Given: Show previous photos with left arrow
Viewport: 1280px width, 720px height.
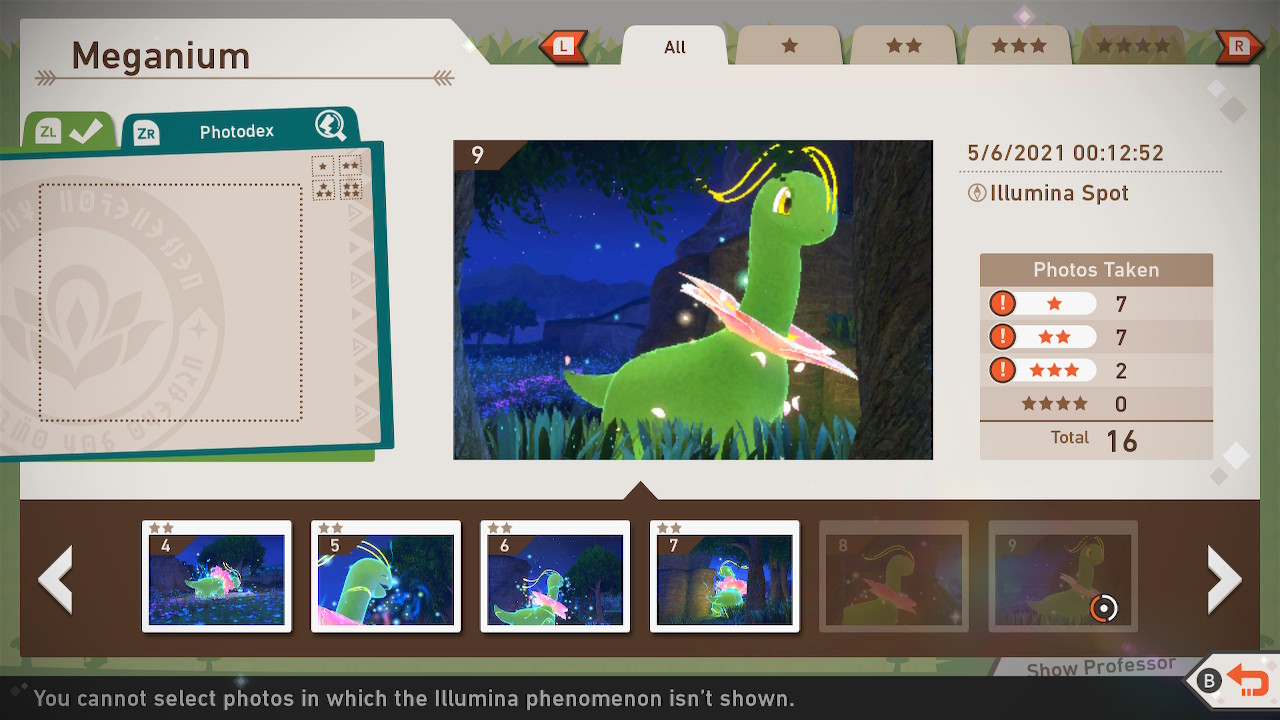Looking at the screenshot, I should click(x=56, y=579).
